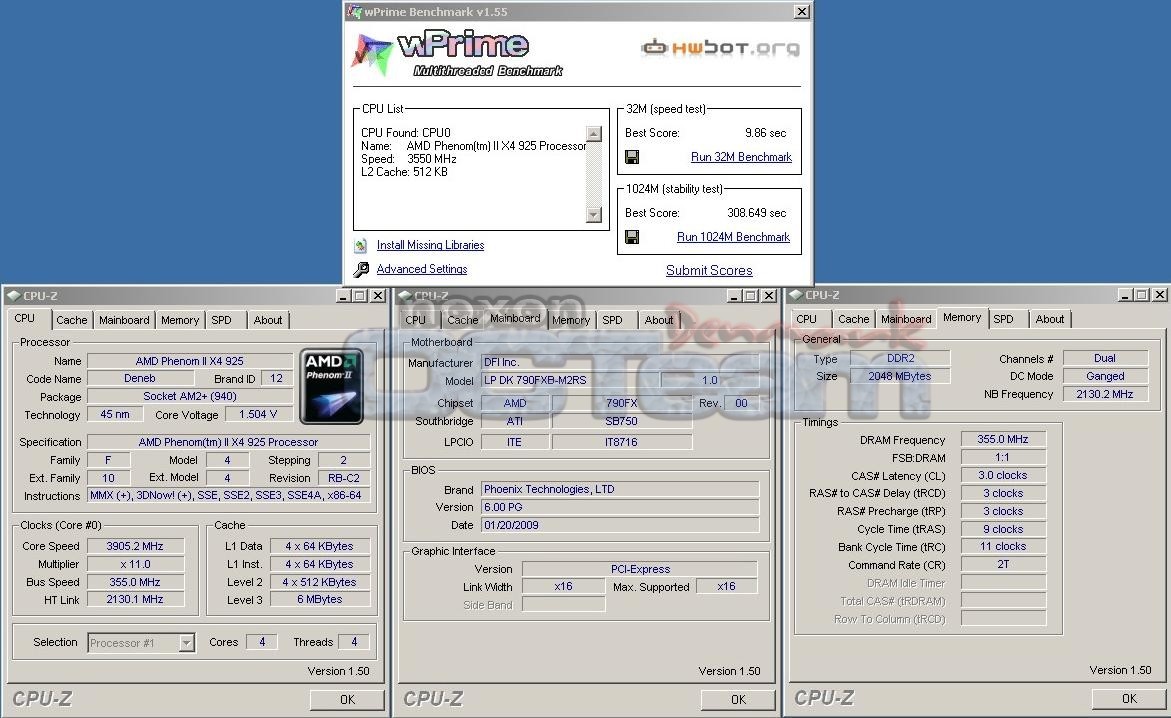
Task: Open Advanced Settings link
Action: [x=422, y=269]
